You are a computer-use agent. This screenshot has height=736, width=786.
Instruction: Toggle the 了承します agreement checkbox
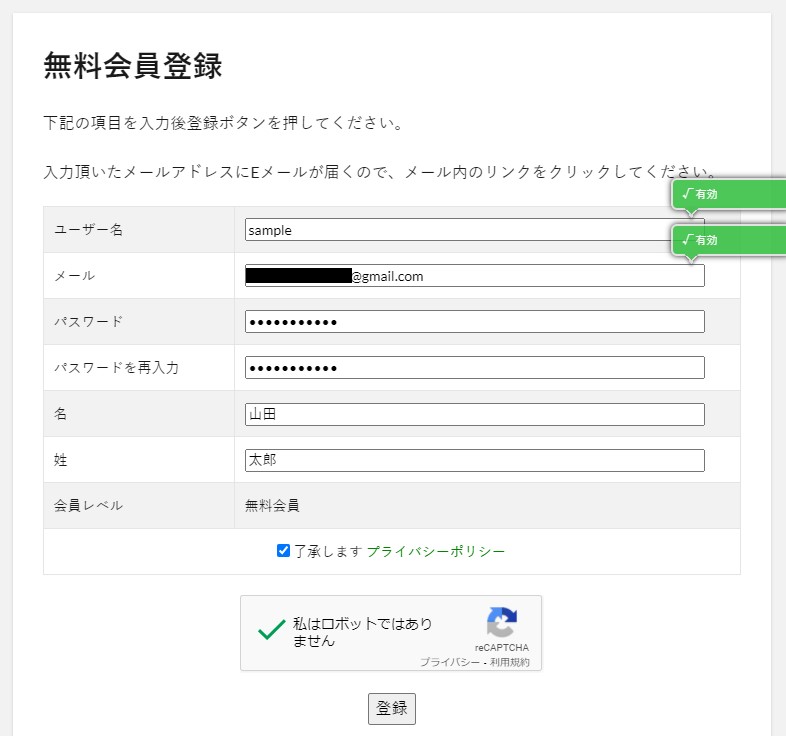(283, 551)
